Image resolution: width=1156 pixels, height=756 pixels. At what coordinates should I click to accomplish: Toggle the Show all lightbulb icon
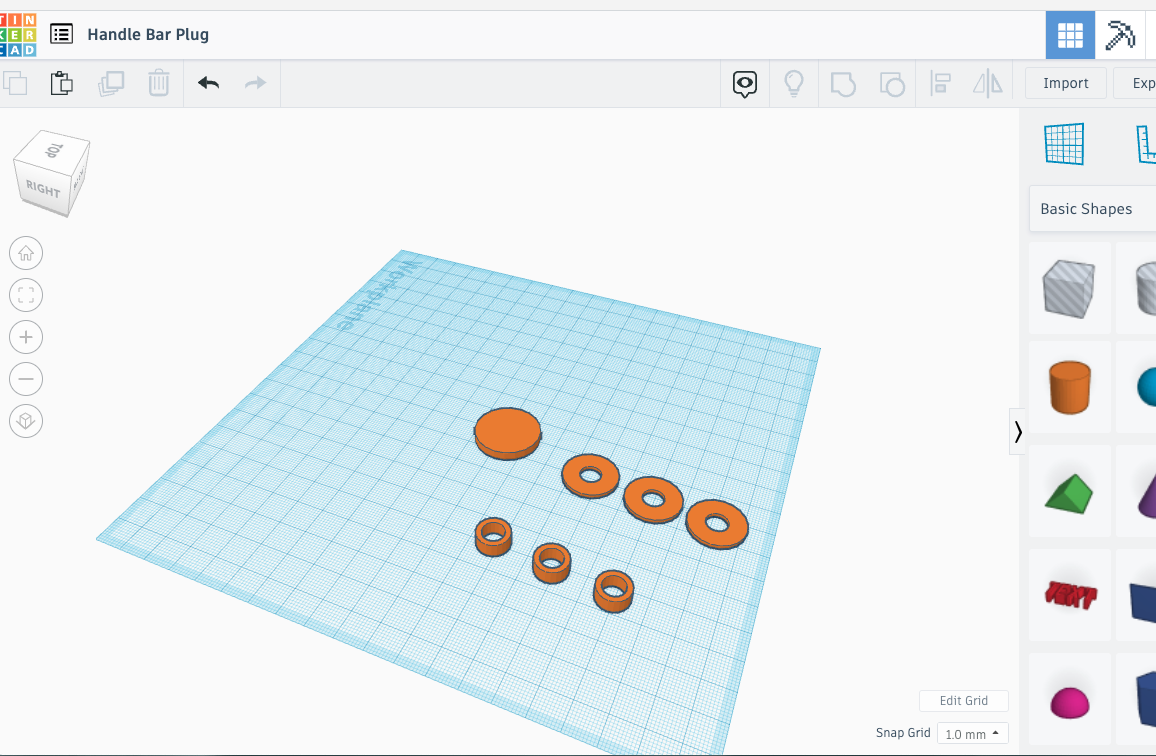tap(793, 83)
